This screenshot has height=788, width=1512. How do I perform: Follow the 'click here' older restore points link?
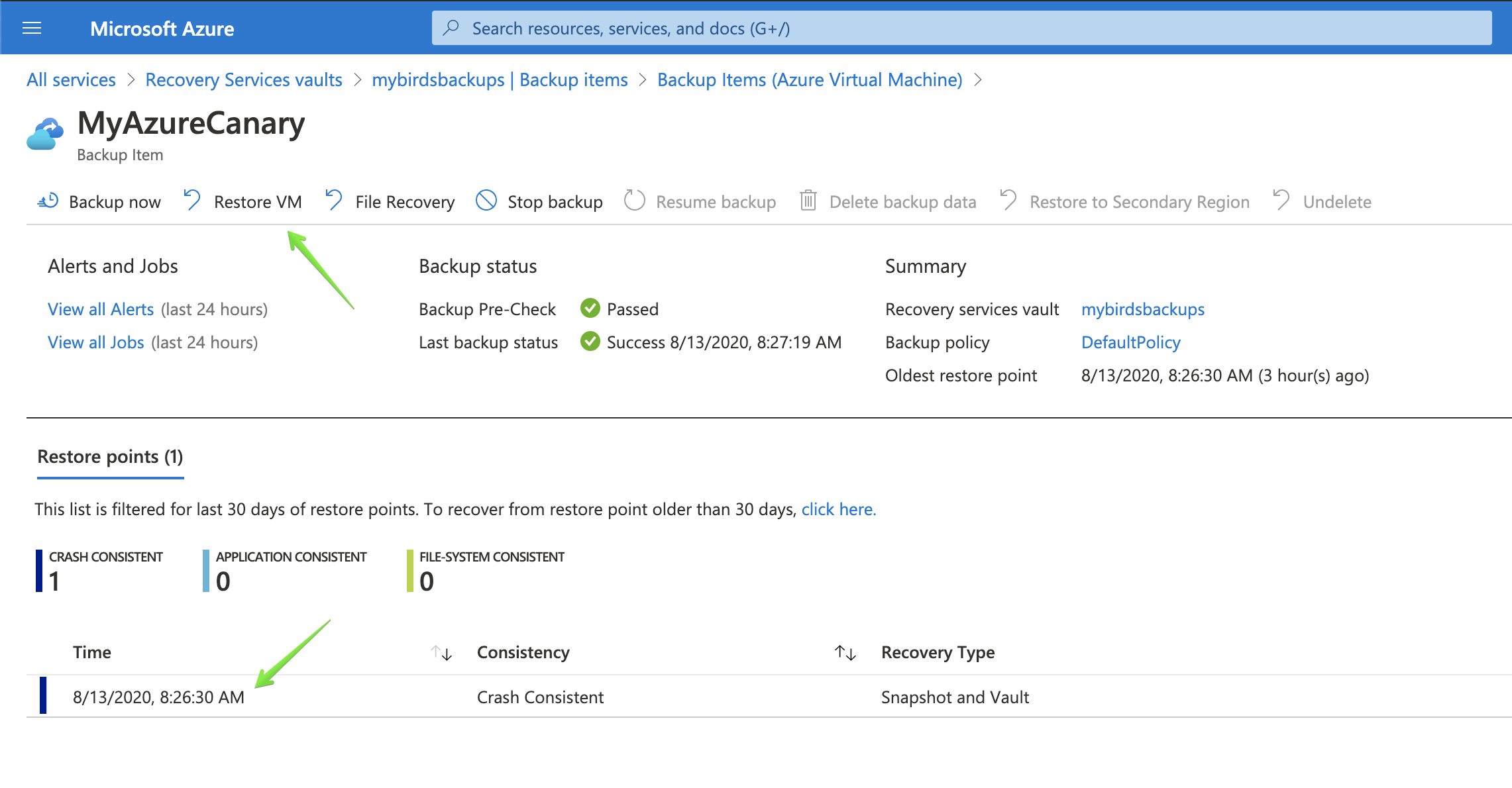point(839,509)
